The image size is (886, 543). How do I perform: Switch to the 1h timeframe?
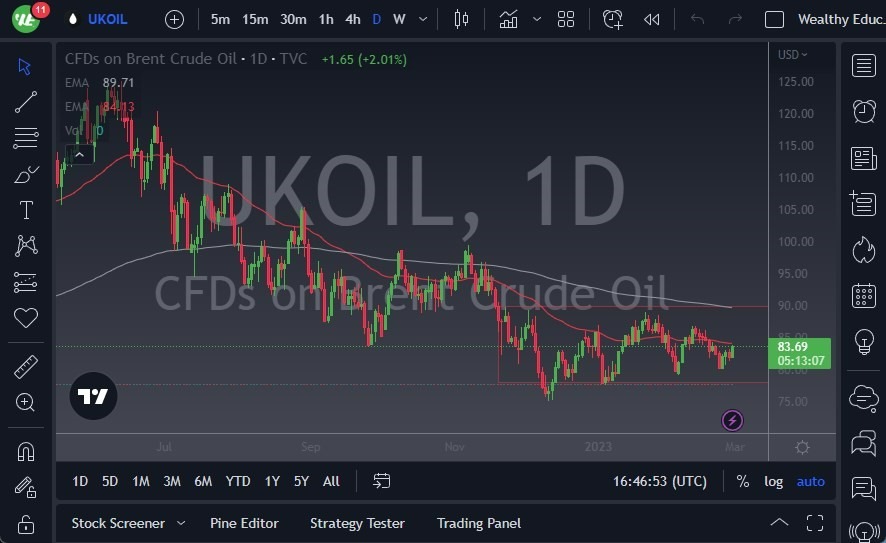pos(326,19)
